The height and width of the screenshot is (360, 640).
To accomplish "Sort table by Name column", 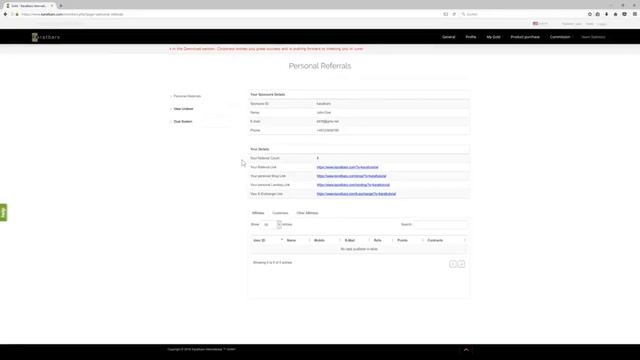I will pyautogui.click(x=298, y=240).
